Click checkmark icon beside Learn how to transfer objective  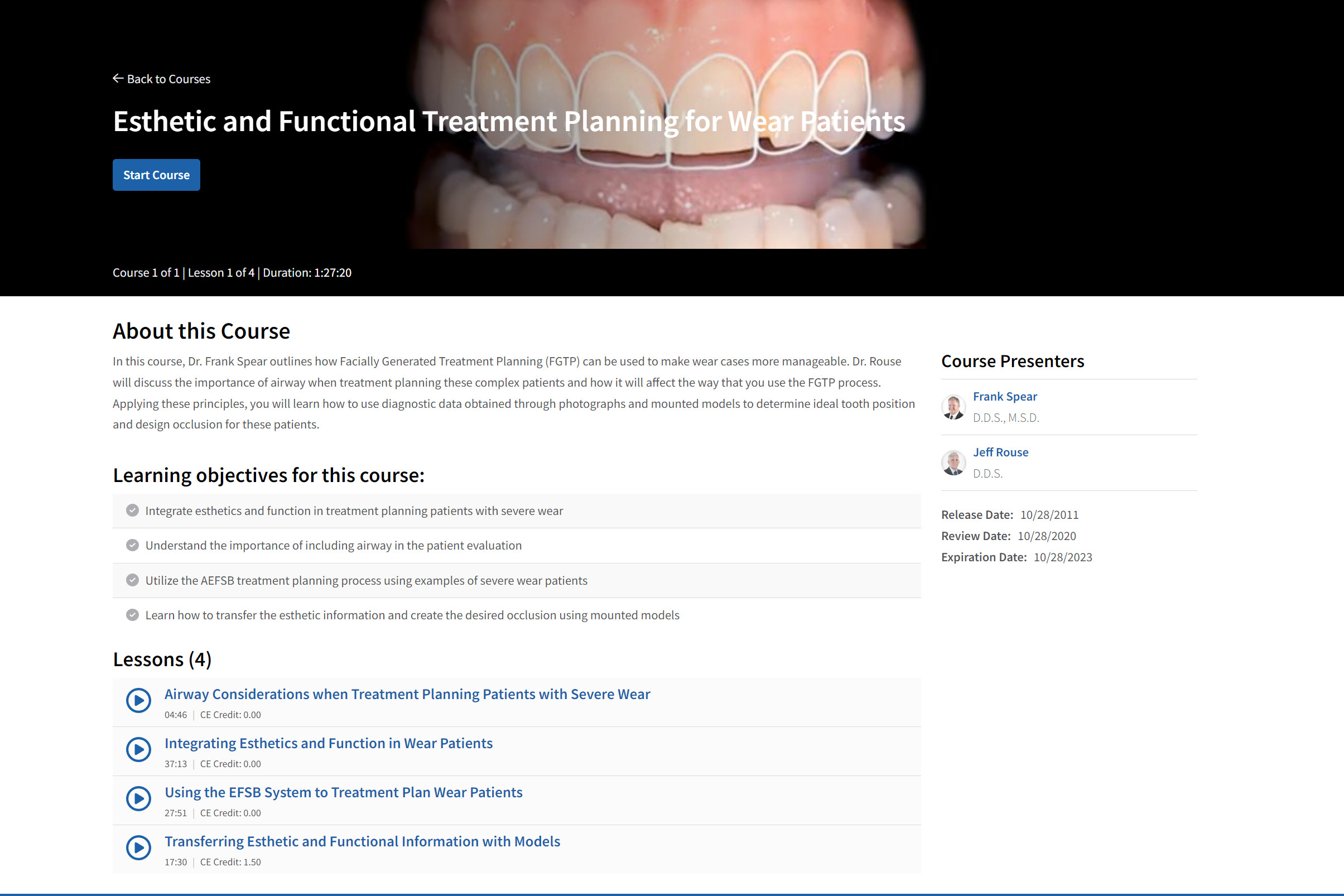[132, 615]
